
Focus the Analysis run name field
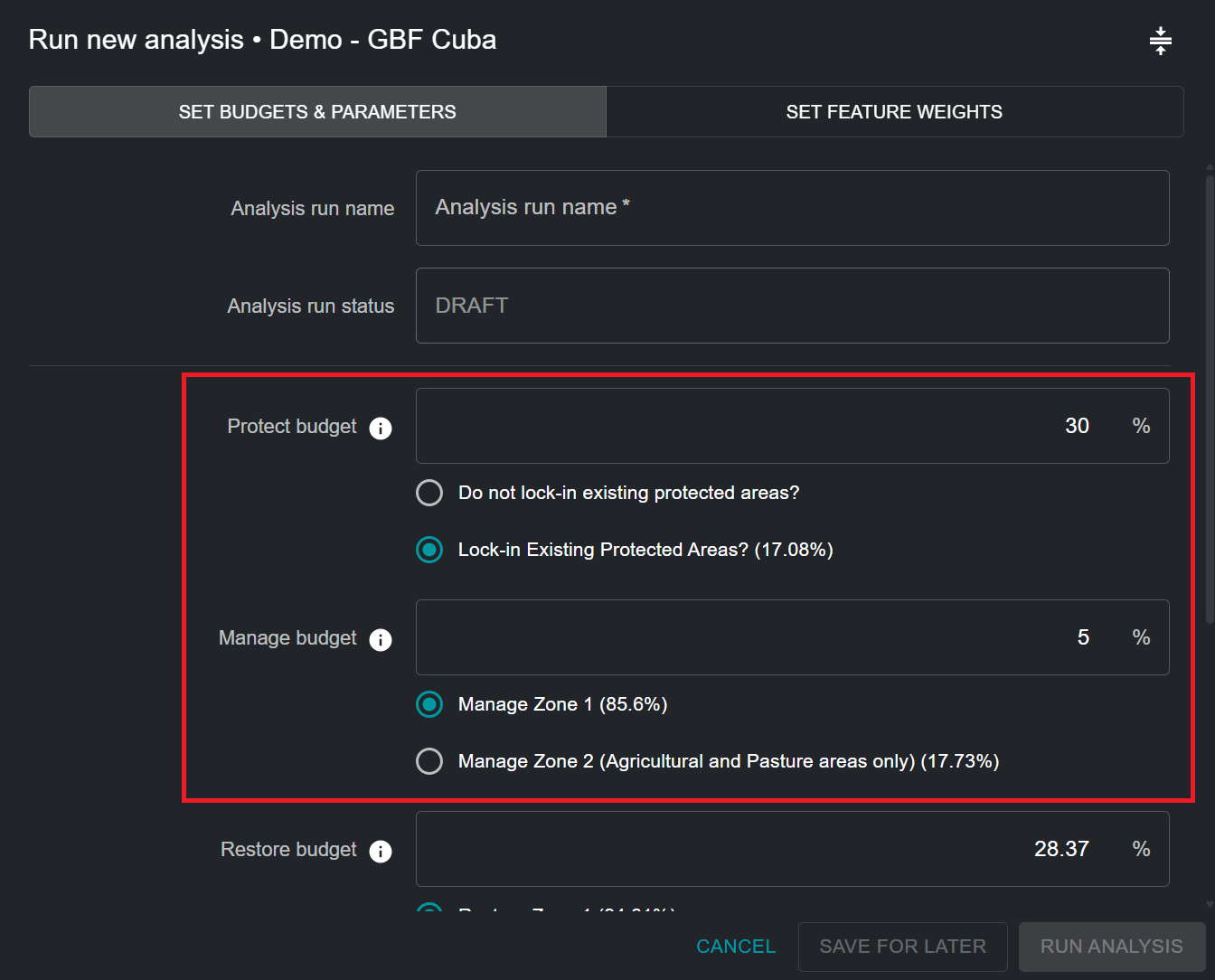(792, 208)
